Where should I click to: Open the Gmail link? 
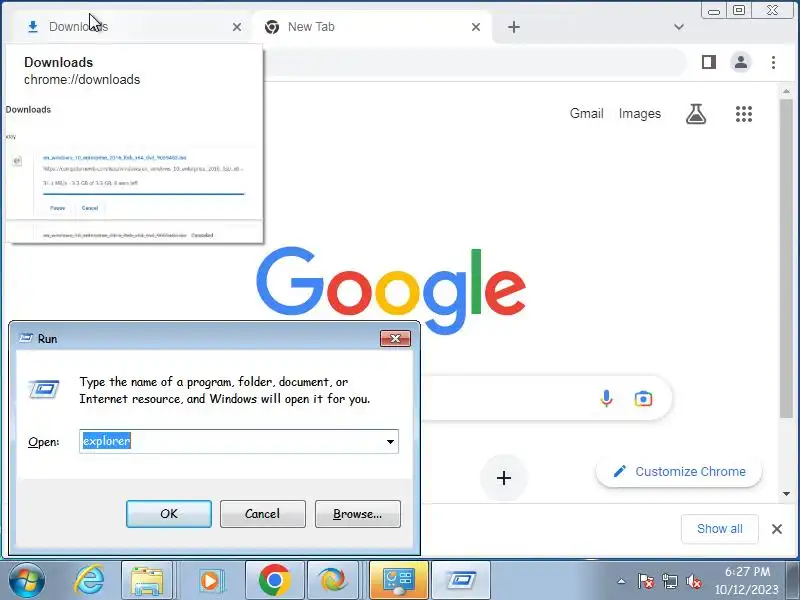(x=586, y=113)
